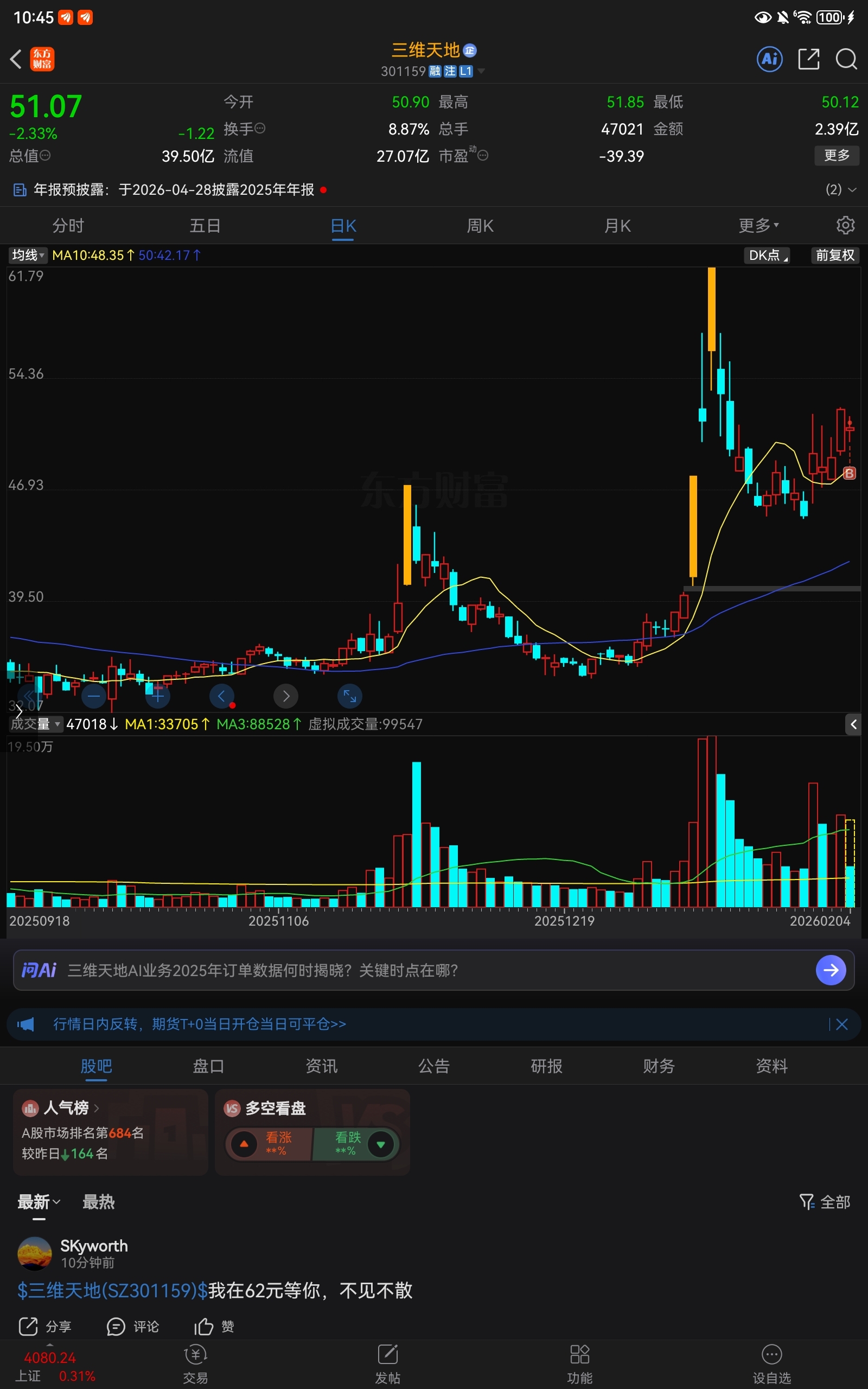Expand chart to fullscreen with diagonal-arrows icon
Screen dimensions: 868x1389
349,696
